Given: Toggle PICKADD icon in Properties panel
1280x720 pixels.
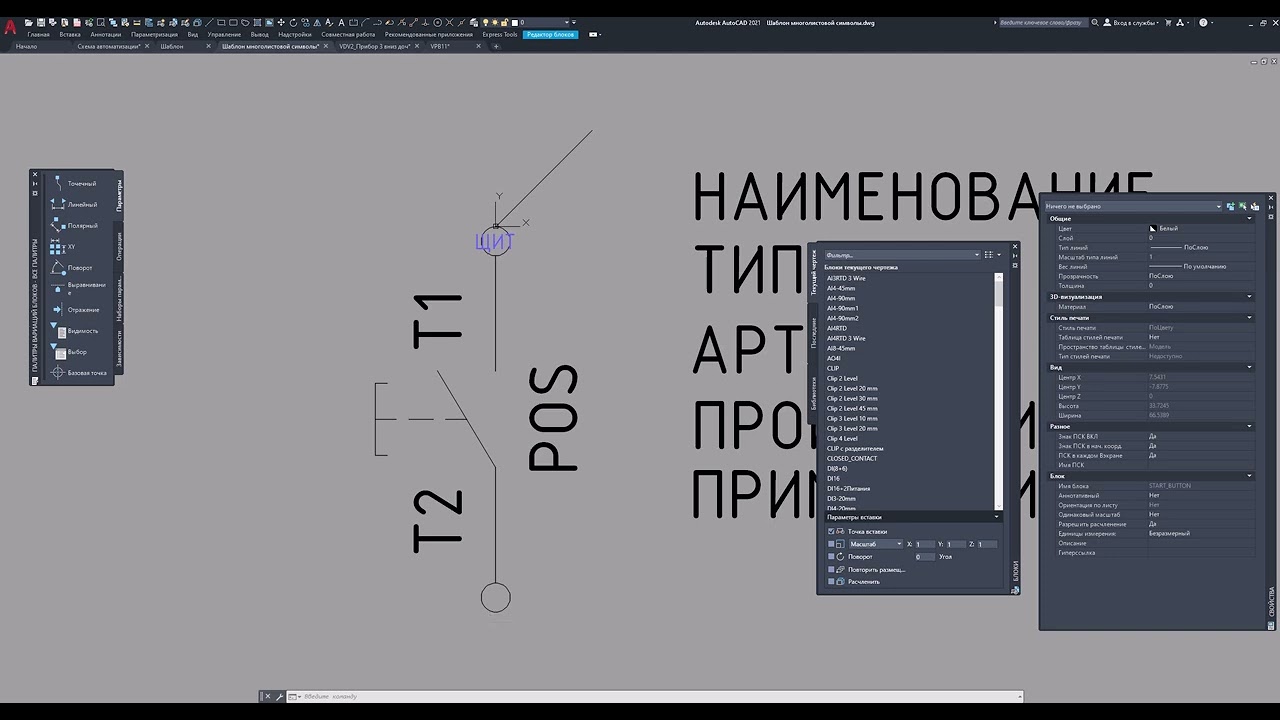Looking at the screenshot, I should point(1230,206).
